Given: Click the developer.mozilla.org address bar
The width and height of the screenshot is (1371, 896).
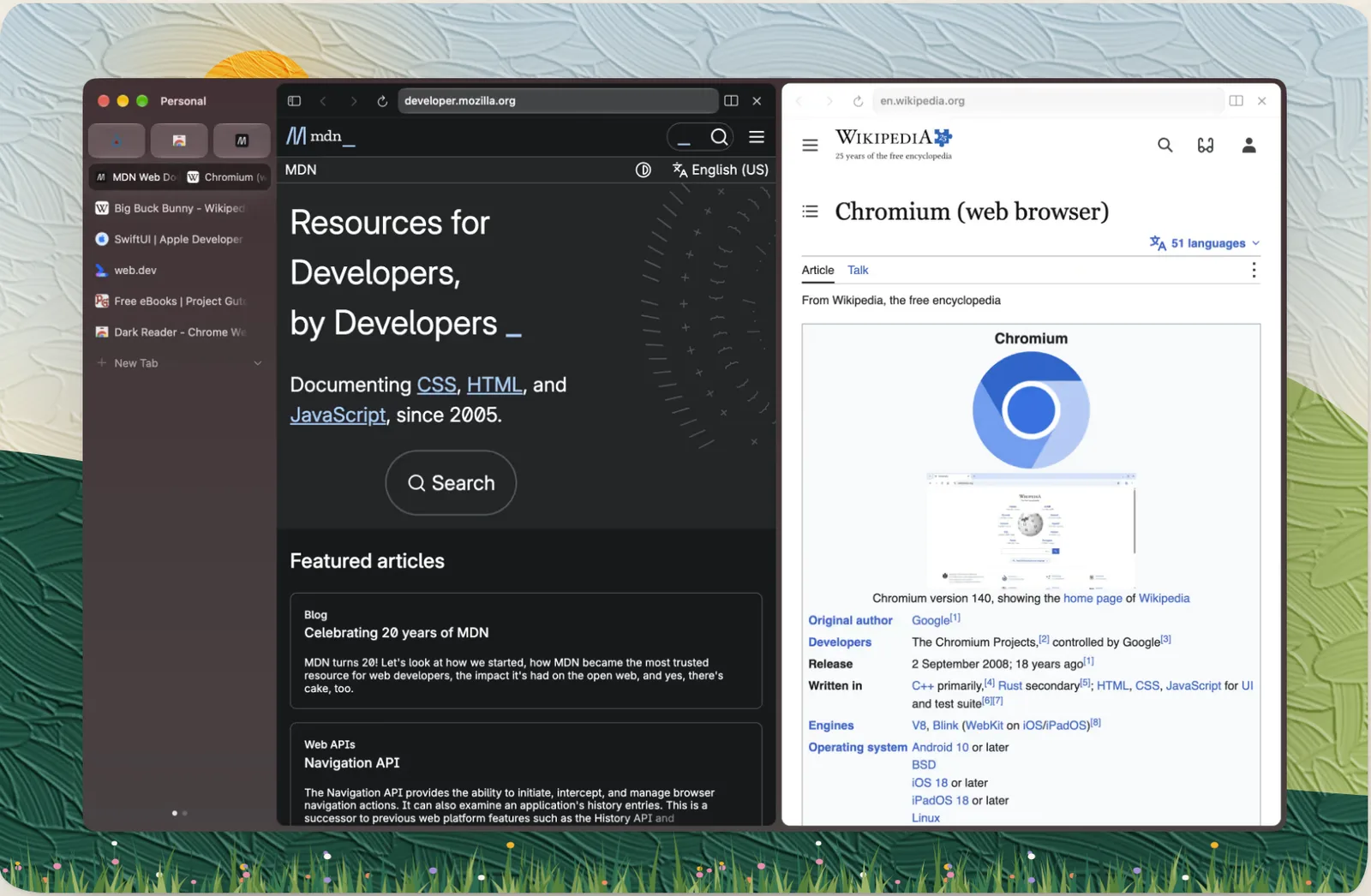Looking at the screenshot, I should tap(557, 101).
